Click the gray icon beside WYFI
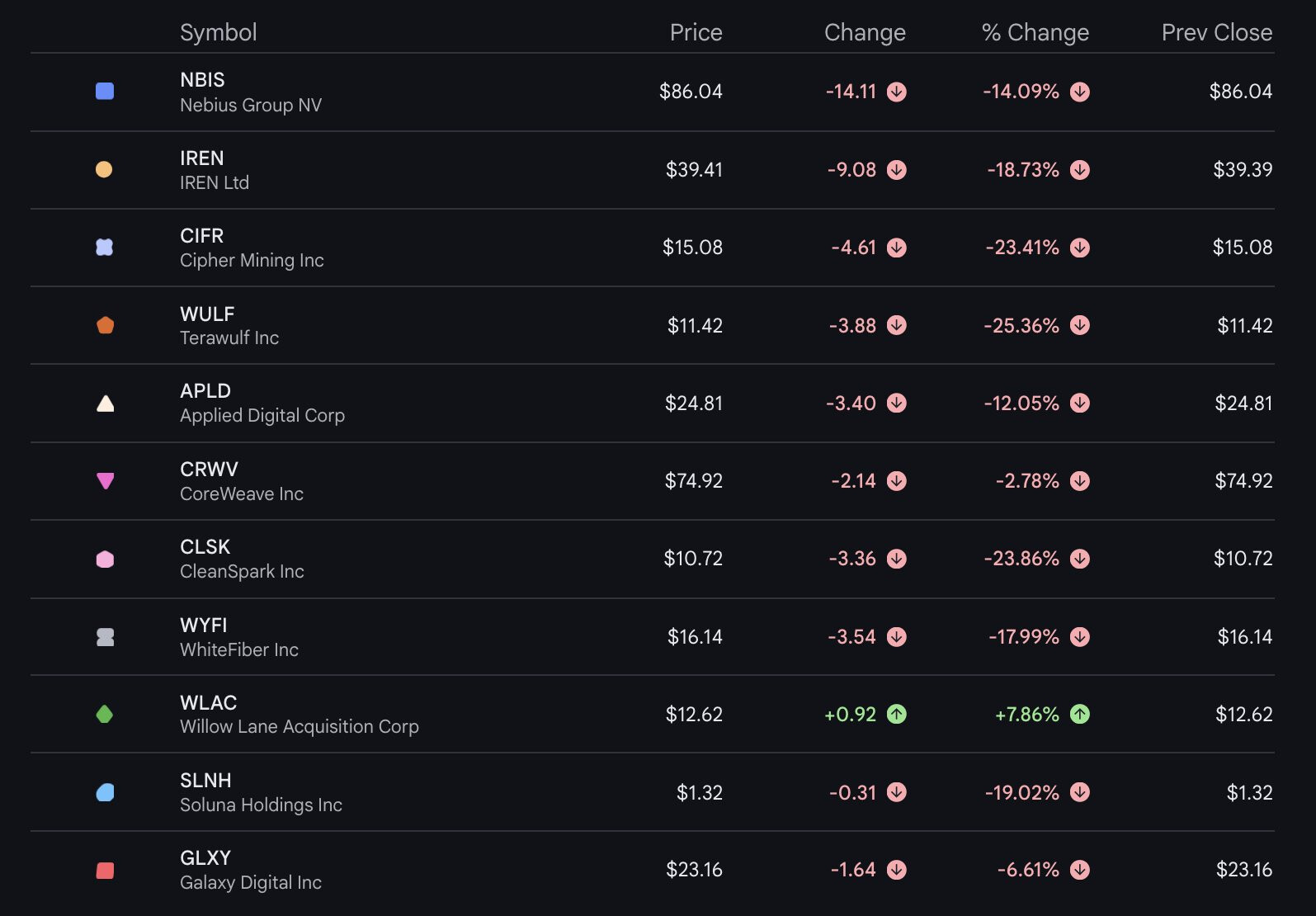 point(105,636)
